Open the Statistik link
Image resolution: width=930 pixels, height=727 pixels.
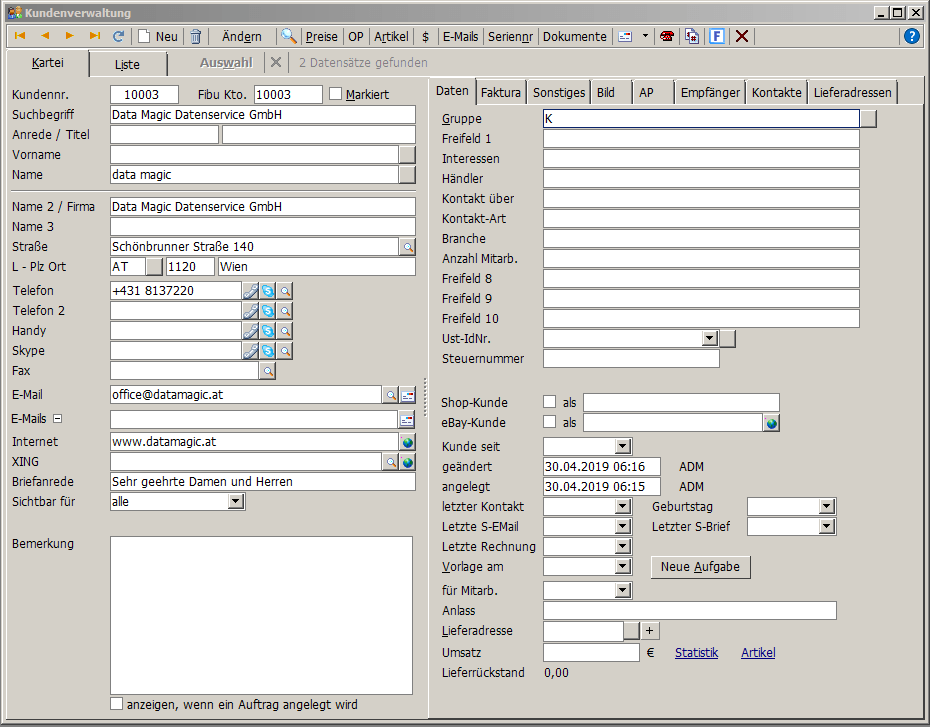(x=696, y=653)
